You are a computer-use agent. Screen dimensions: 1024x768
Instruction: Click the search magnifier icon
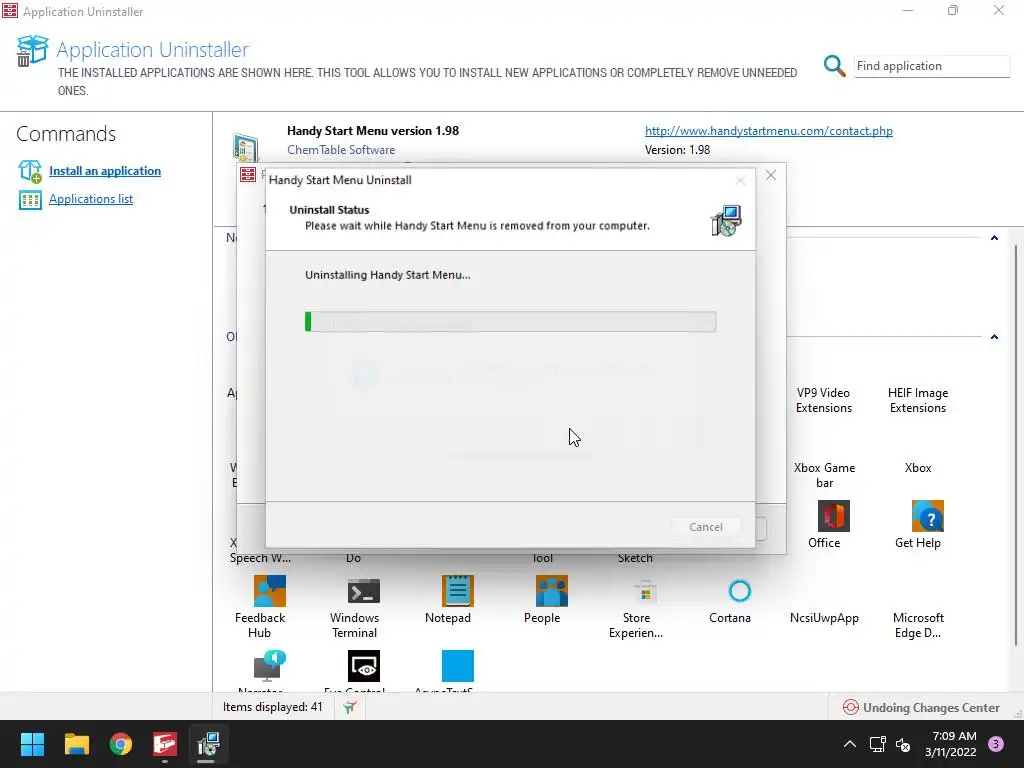tap(834, 65)
